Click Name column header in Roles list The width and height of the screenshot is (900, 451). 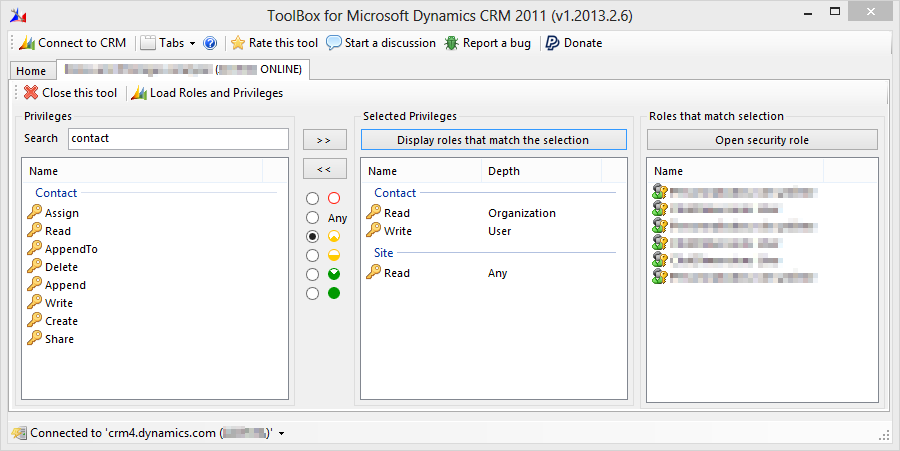click(736, 171)
